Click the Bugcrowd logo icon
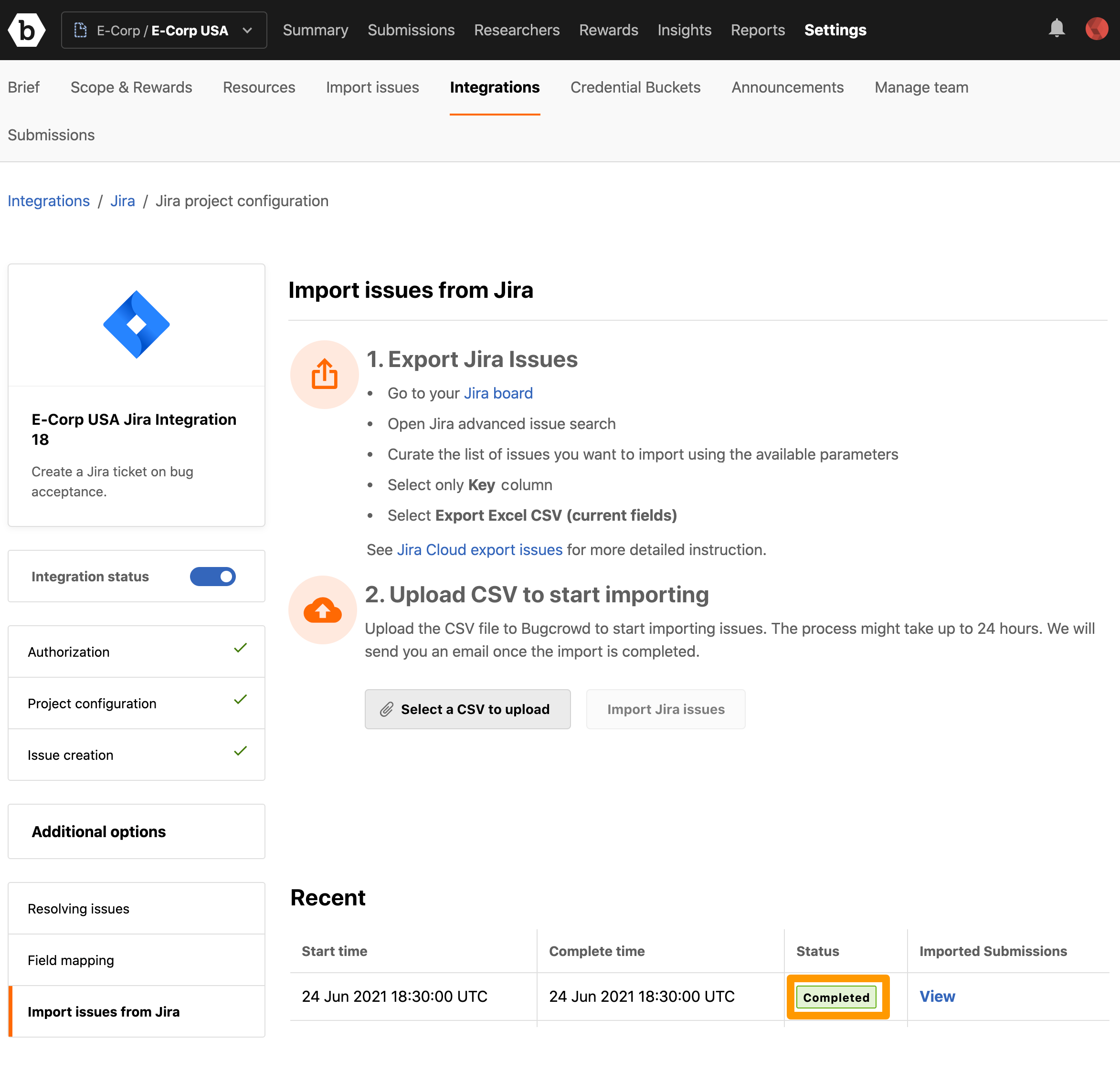The image size is (1120, 1092). coord(26,30)
